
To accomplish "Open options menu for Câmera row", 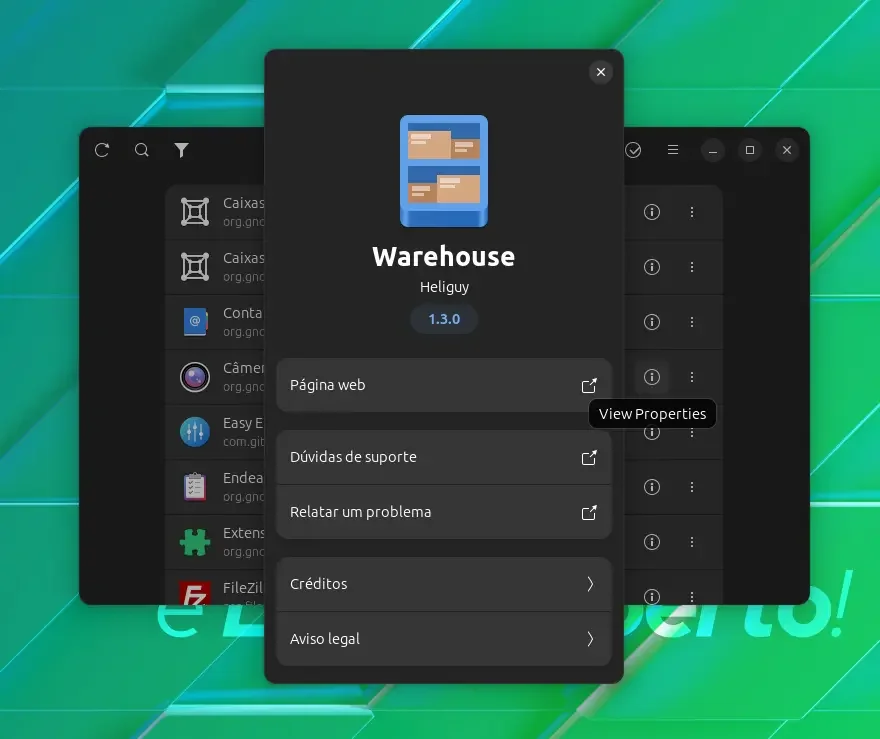I will coord(692,377).
